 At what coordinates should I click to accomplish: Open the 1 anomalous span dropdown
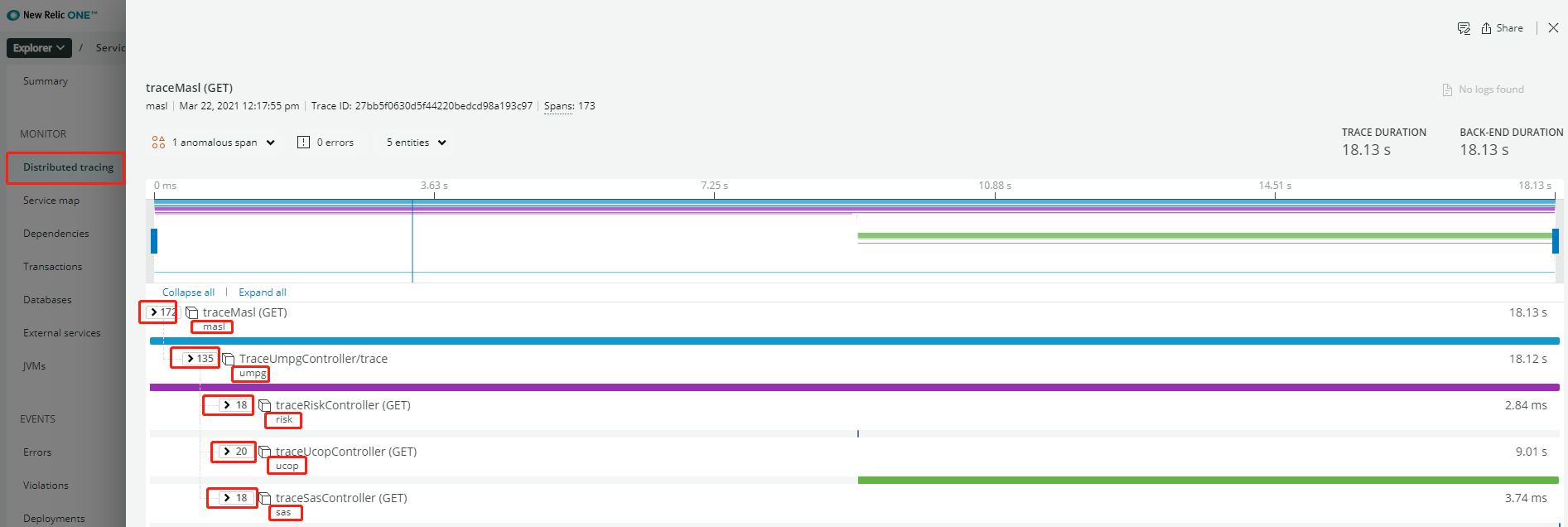point(224,143)
